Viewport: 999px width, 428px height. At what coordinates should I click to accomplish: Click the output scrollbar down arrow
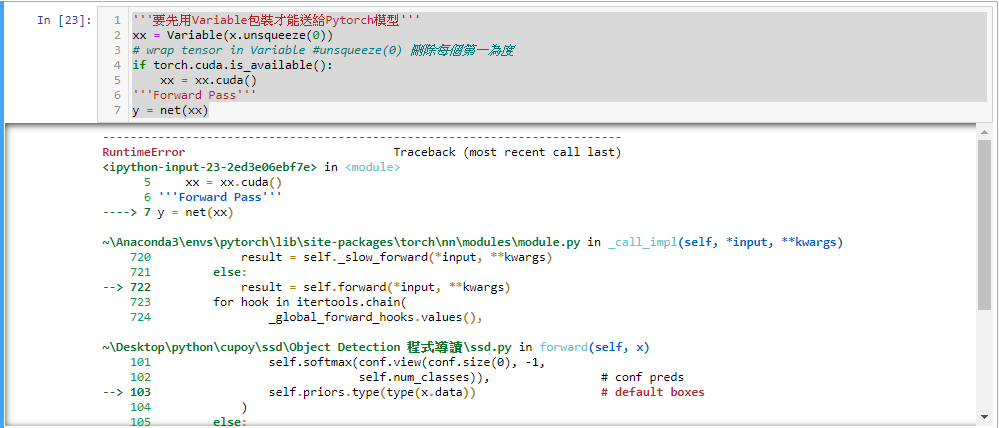pyautogui.click(x=984, y=415)
